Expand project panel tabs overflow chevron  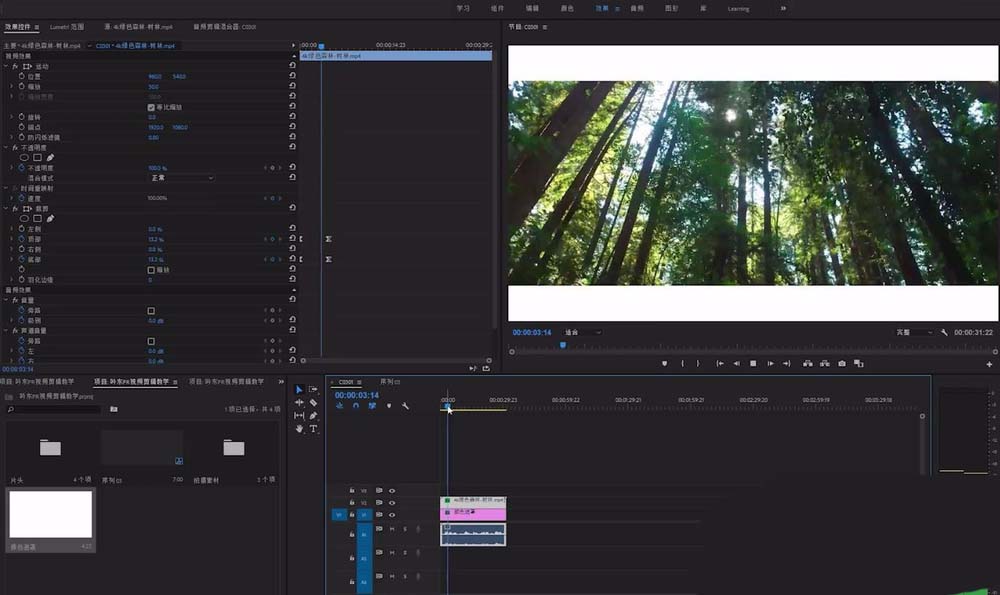tap(281, 381)
